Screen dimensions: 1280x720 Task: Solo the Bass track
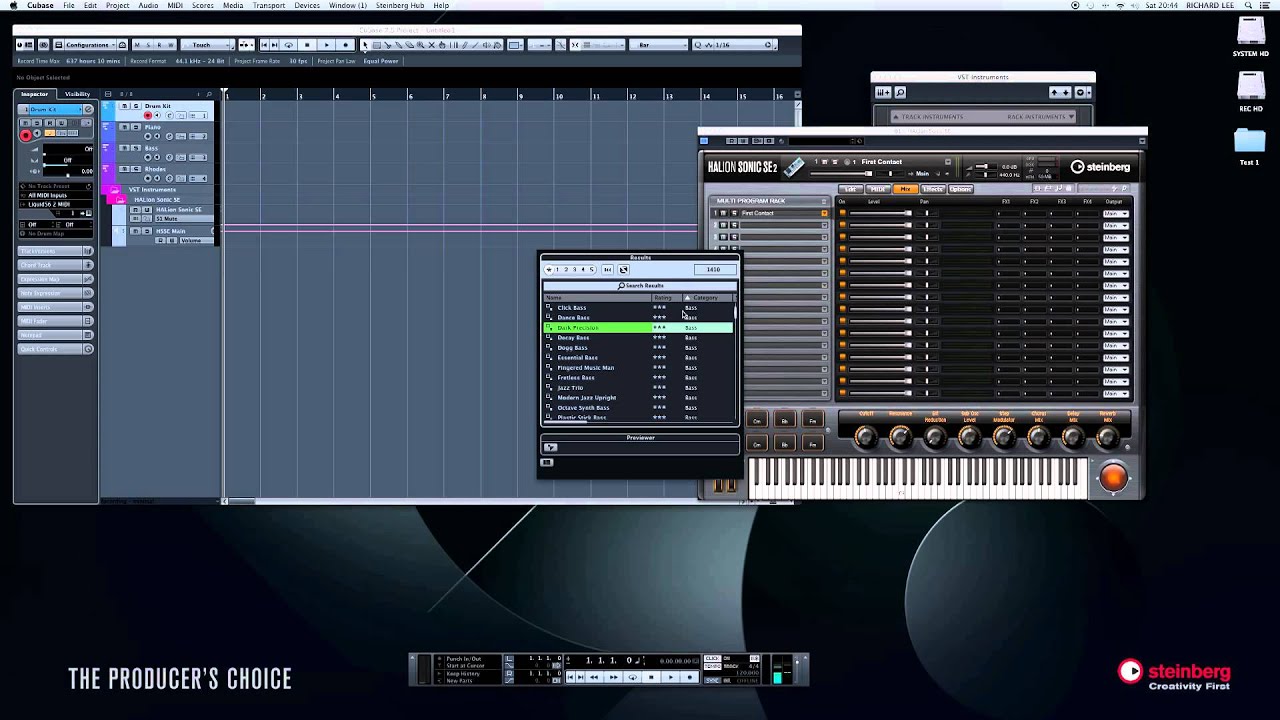coord(136,148)
